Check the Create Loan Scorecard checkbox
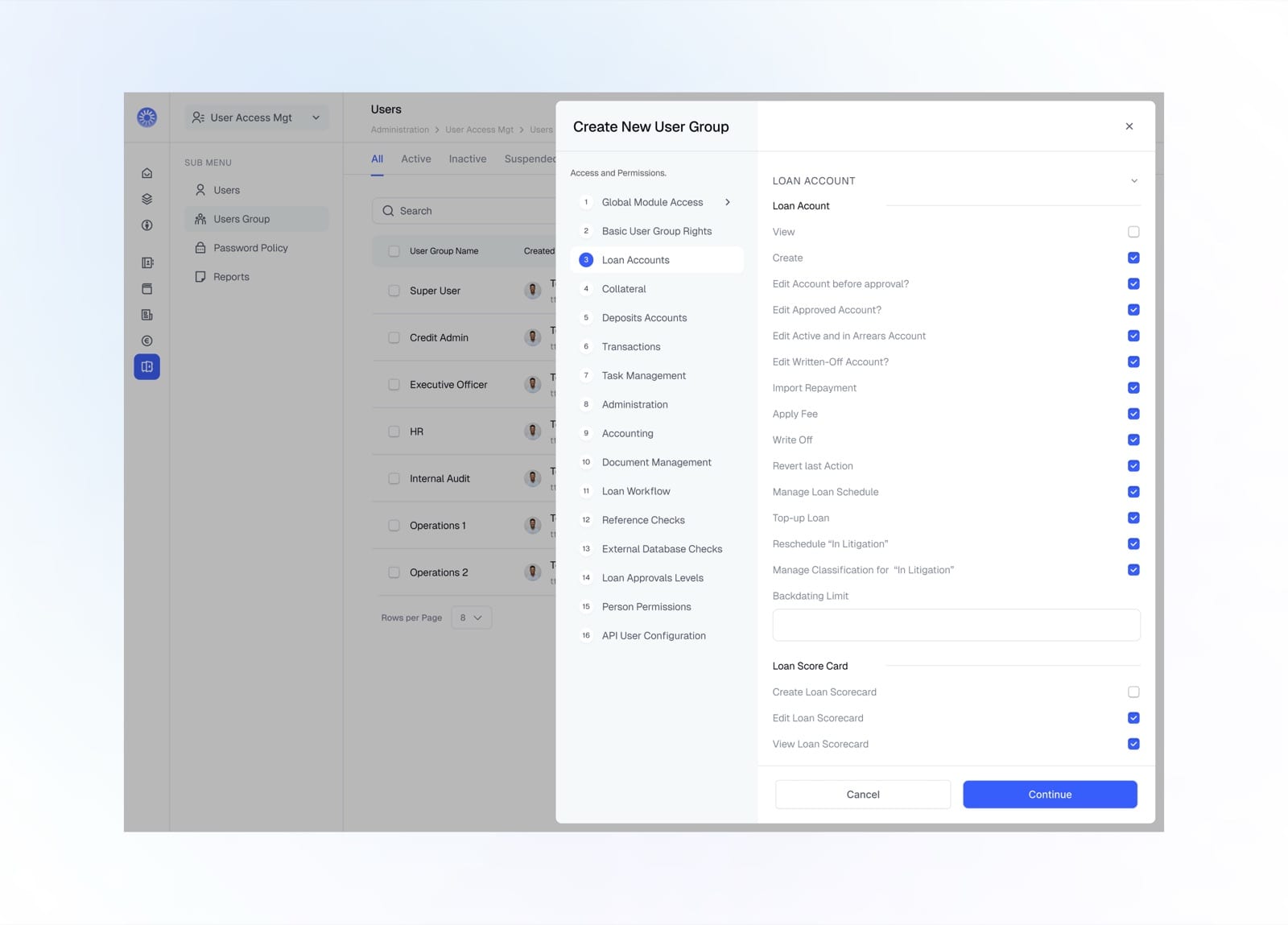1288x925 pixels. coord(1133,692)
